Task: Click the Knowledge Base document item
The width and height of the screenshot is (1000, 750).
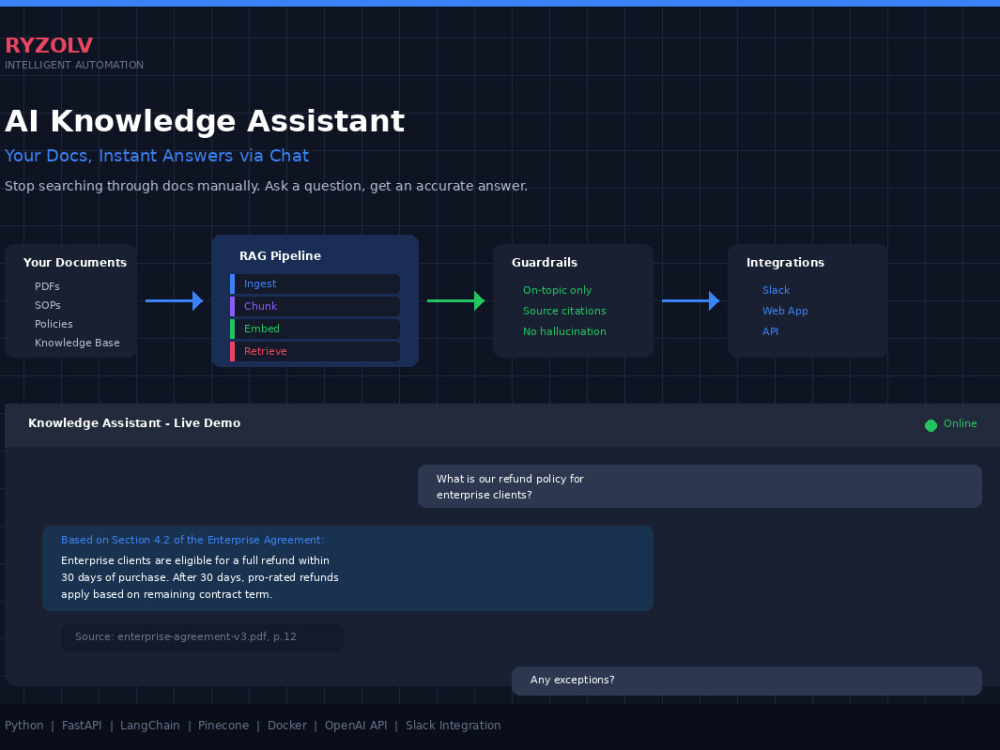Action: pos(77,342)
